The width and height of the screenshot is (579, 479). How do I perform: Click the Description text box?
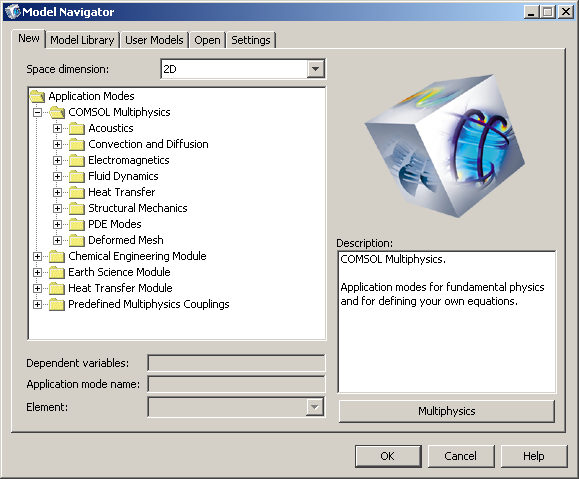click(447, 322)
